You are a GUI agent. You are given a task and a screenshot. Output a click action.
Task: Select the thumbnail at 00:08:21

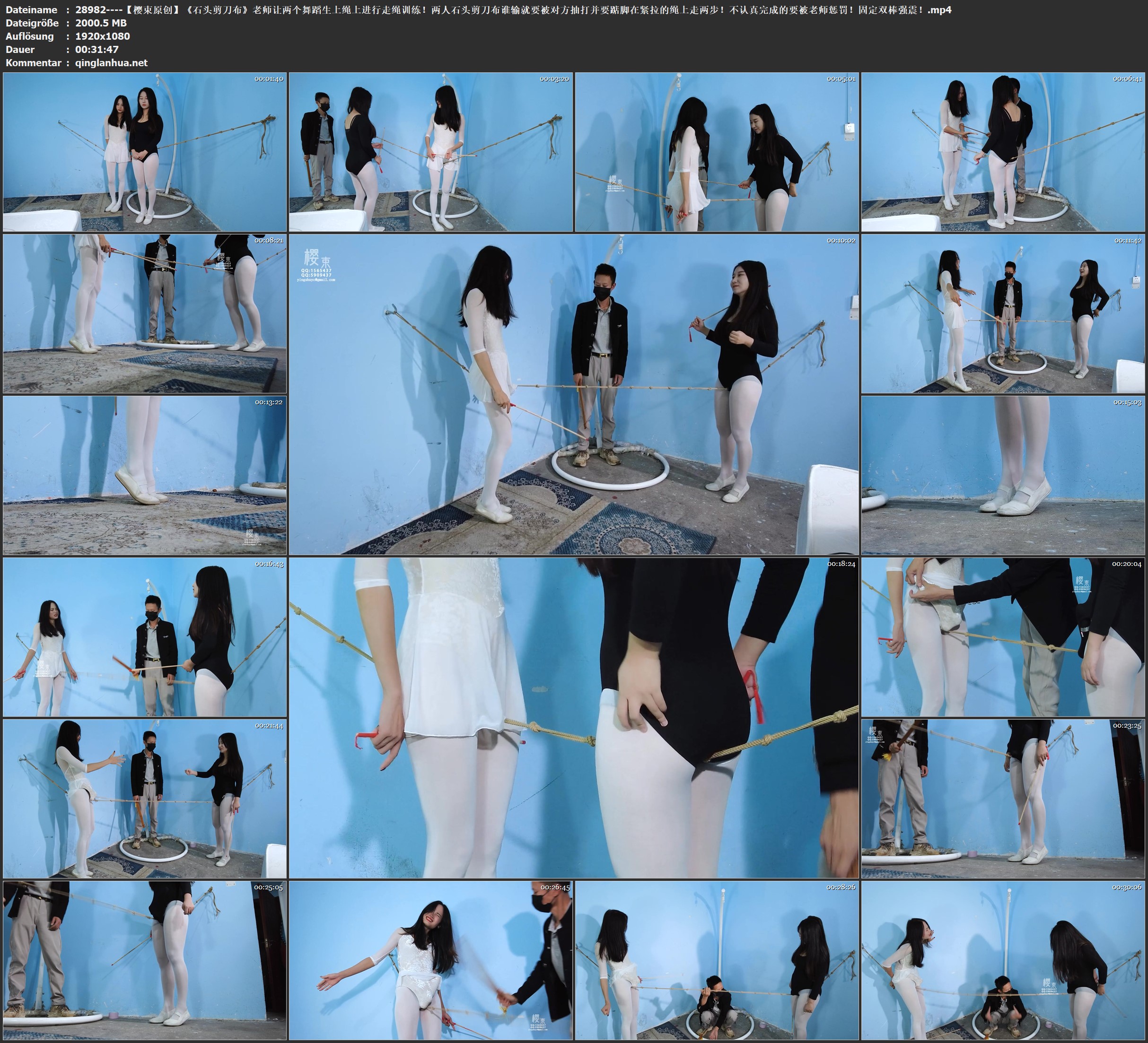[145, 313]
